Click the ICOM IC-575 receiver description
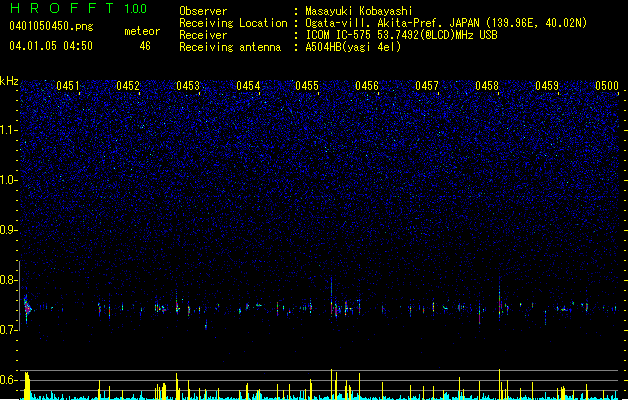The image size is (629, 400). click(x=401, y=35)
